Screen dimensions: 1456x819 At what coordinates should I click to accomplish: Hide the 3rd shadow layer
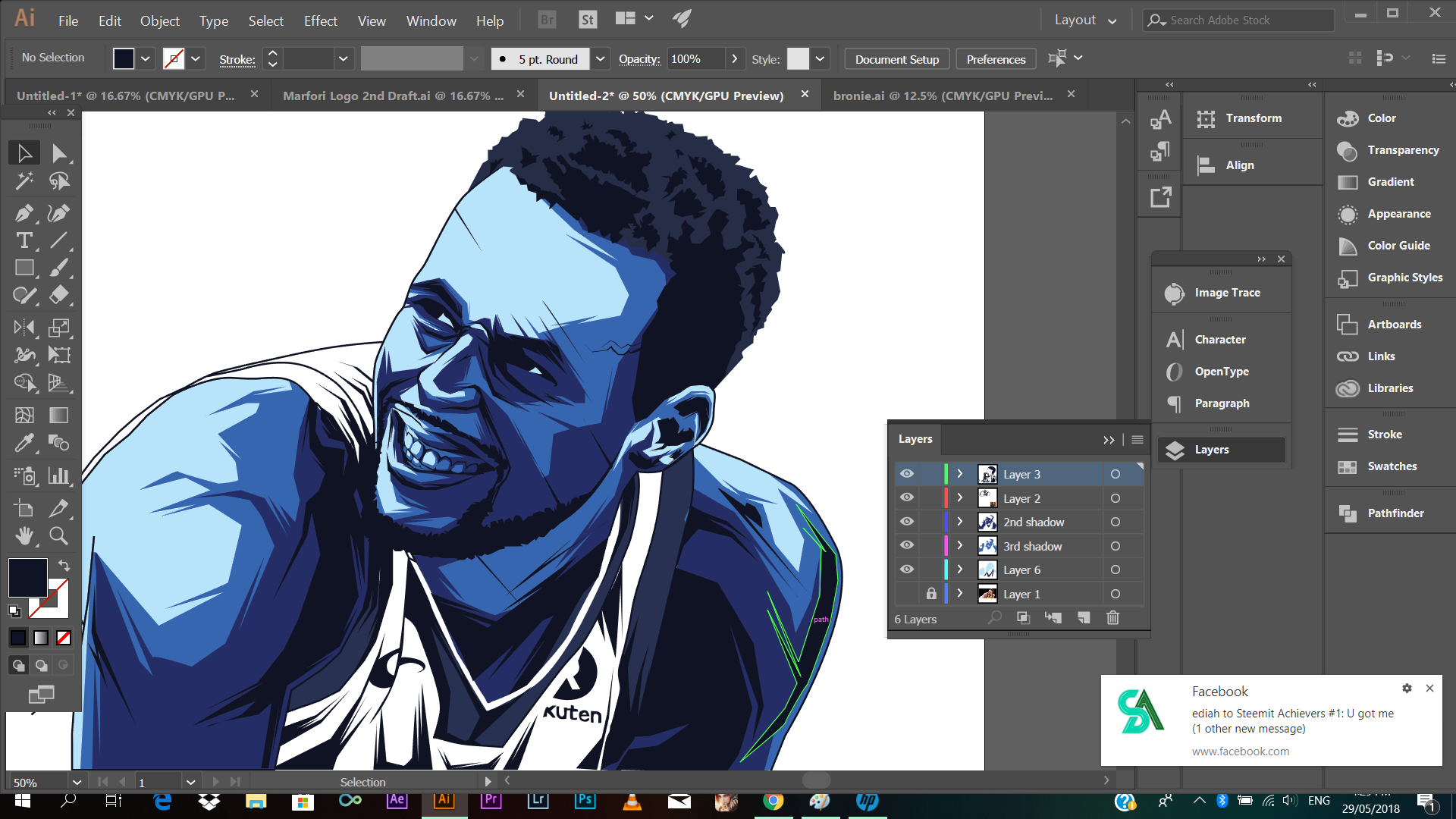(907, 546)
